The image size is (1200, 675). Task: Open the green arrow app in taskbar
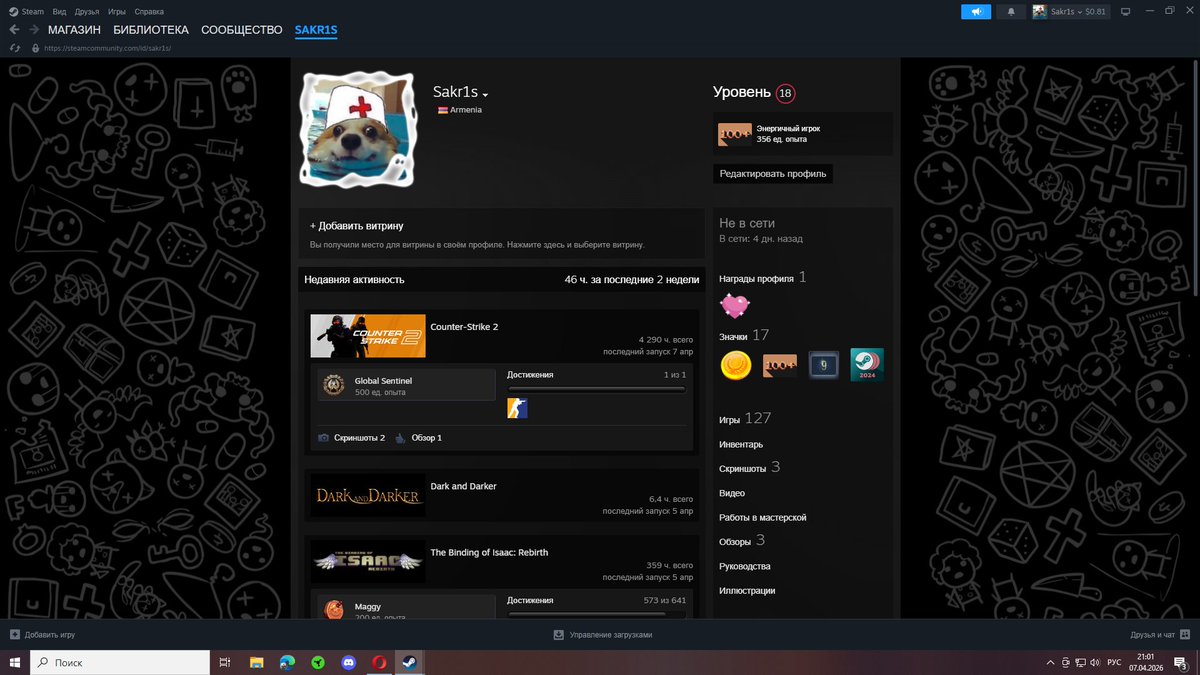point(318,662)
